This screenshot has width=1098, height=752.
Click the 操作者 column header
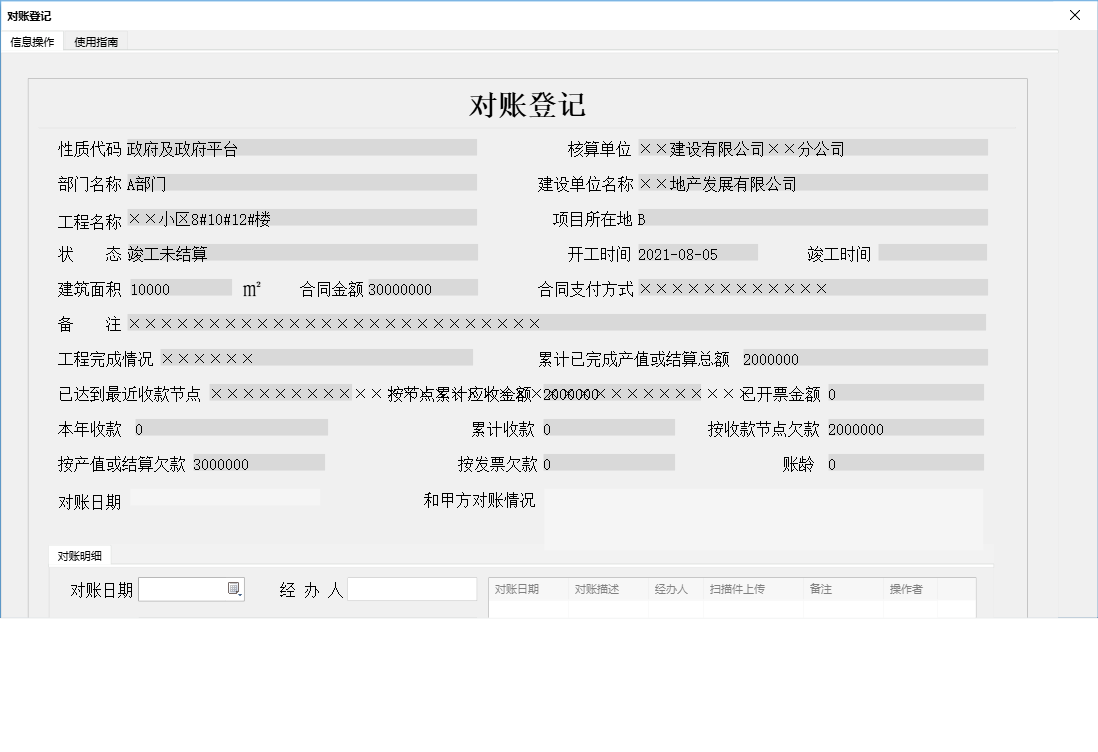click(x=906, y=589)
